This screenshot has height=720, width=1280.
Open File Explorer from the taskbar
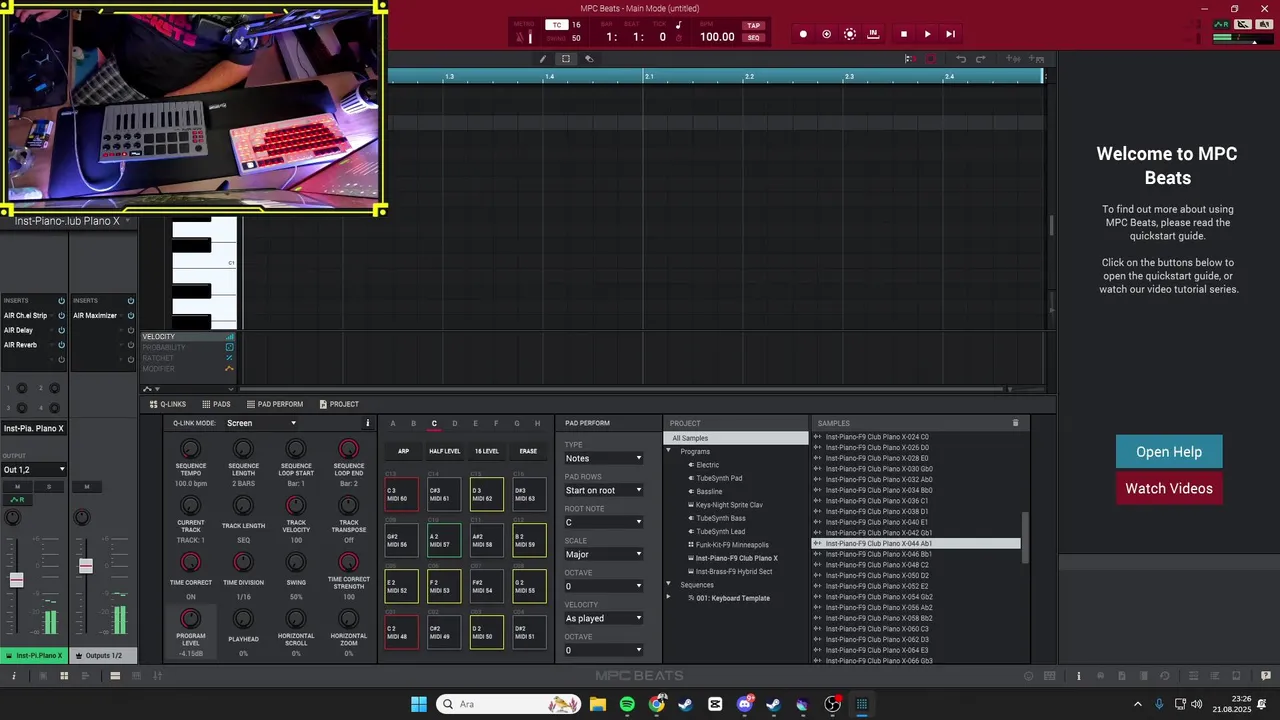pos(598,704)
